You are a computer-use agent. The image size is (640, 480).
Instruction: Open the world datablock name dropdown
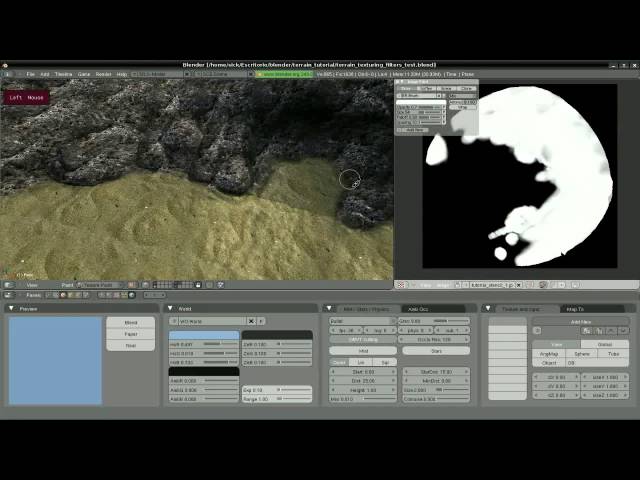[x=173, y=321]
